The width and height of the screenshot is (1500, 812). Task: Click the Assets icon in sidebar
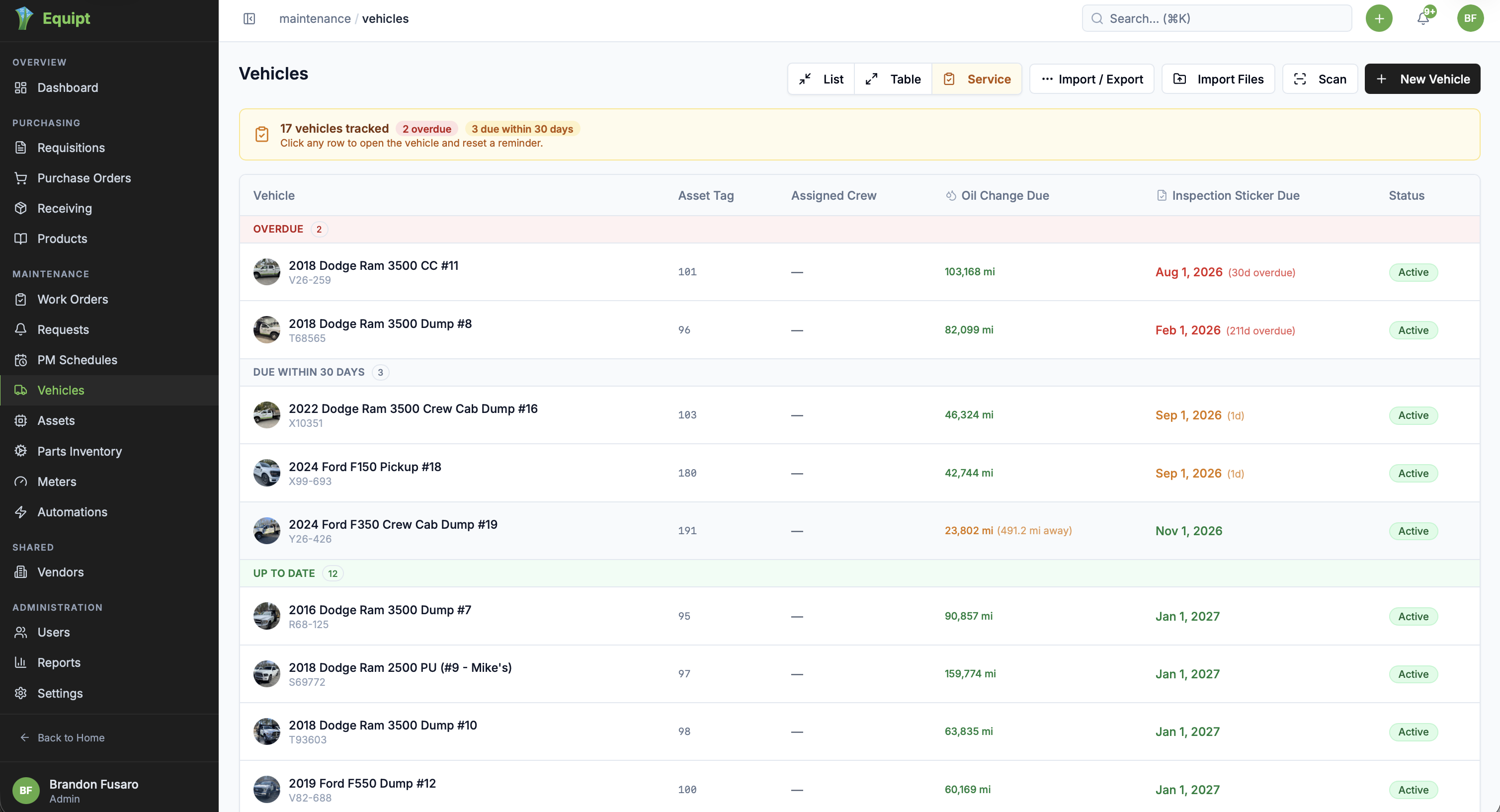click(x=21, y=420)
